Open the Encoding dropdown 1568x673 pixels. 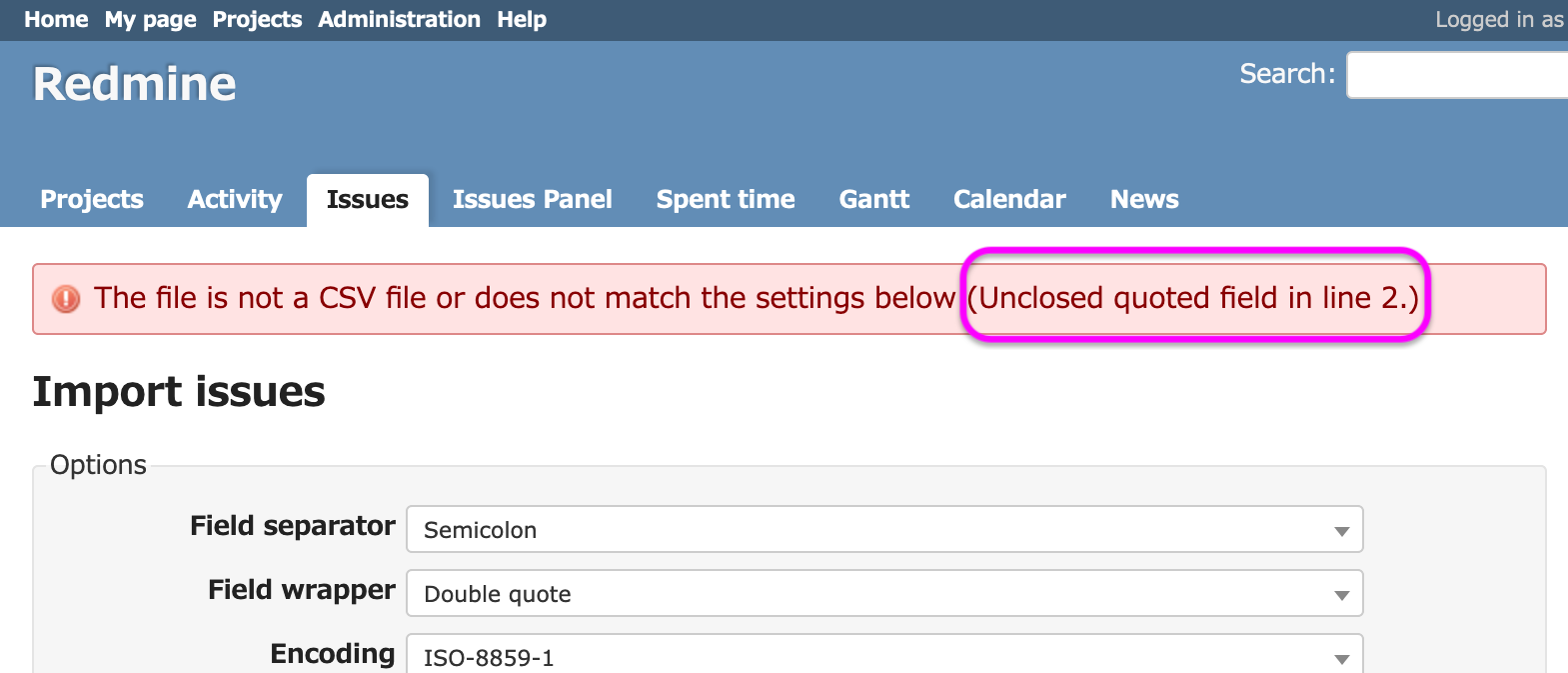point(884,654)
